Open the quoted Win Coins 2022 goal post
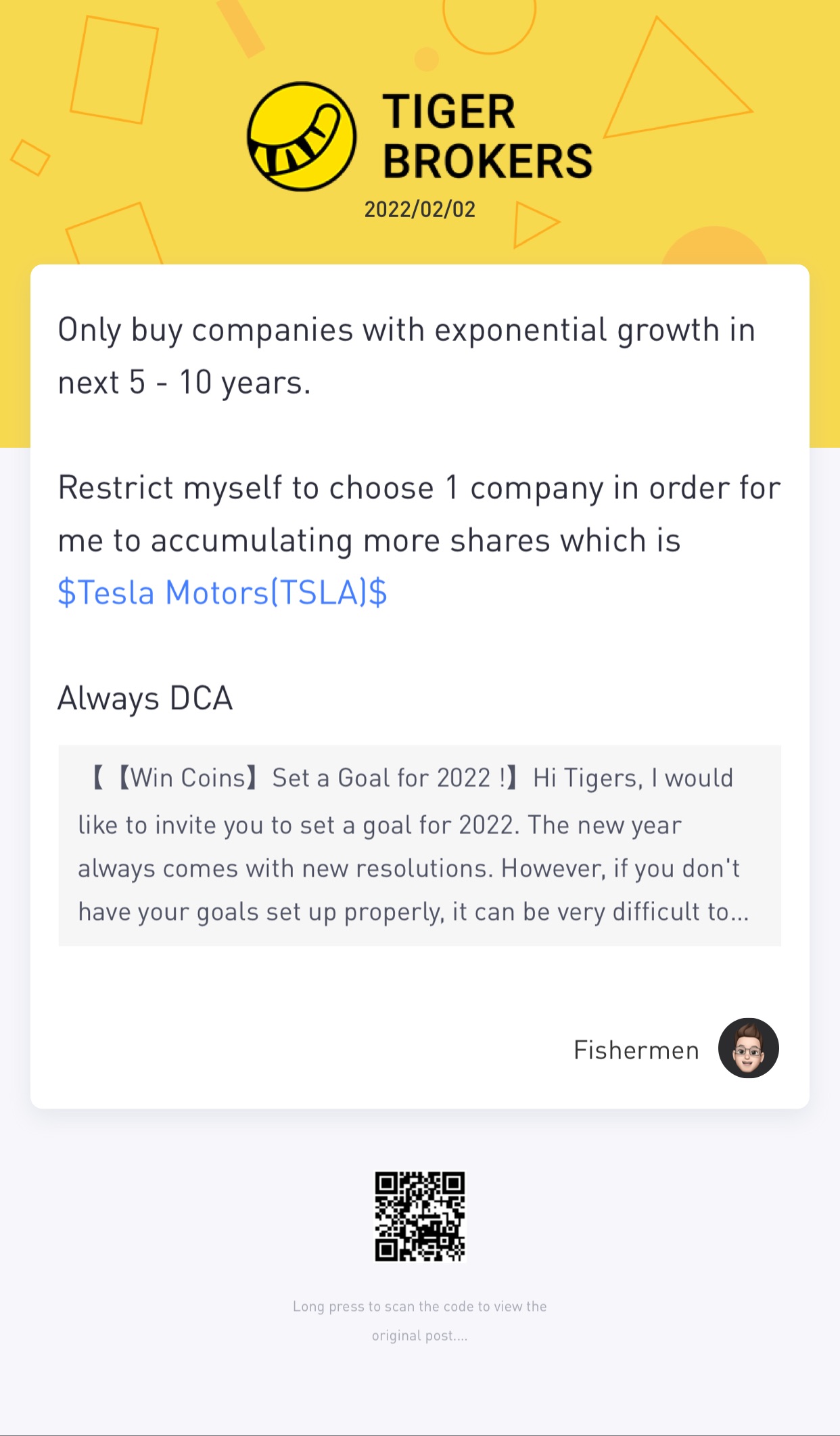The image size is (840, 1436). coord(419,846)
